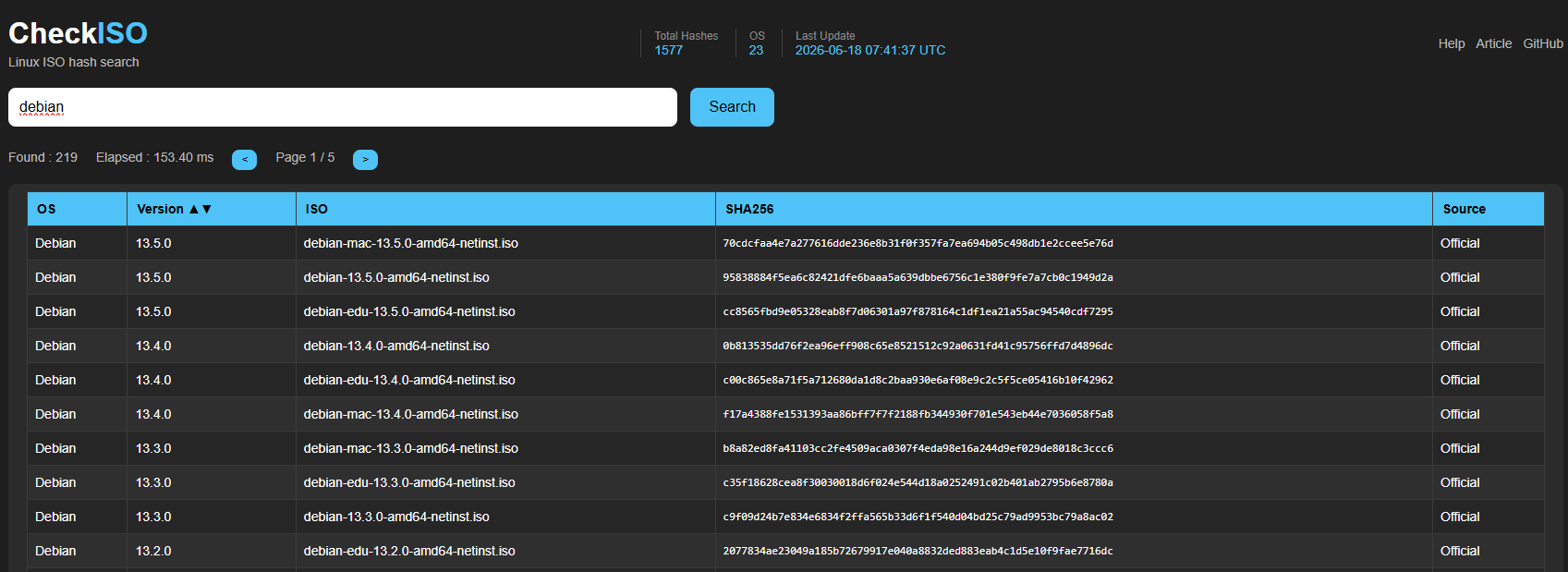Image resolution: width=1568 pixels, height=572 pixels.
Task: Sort by Version column header
Action: click(x=212, y=209)
